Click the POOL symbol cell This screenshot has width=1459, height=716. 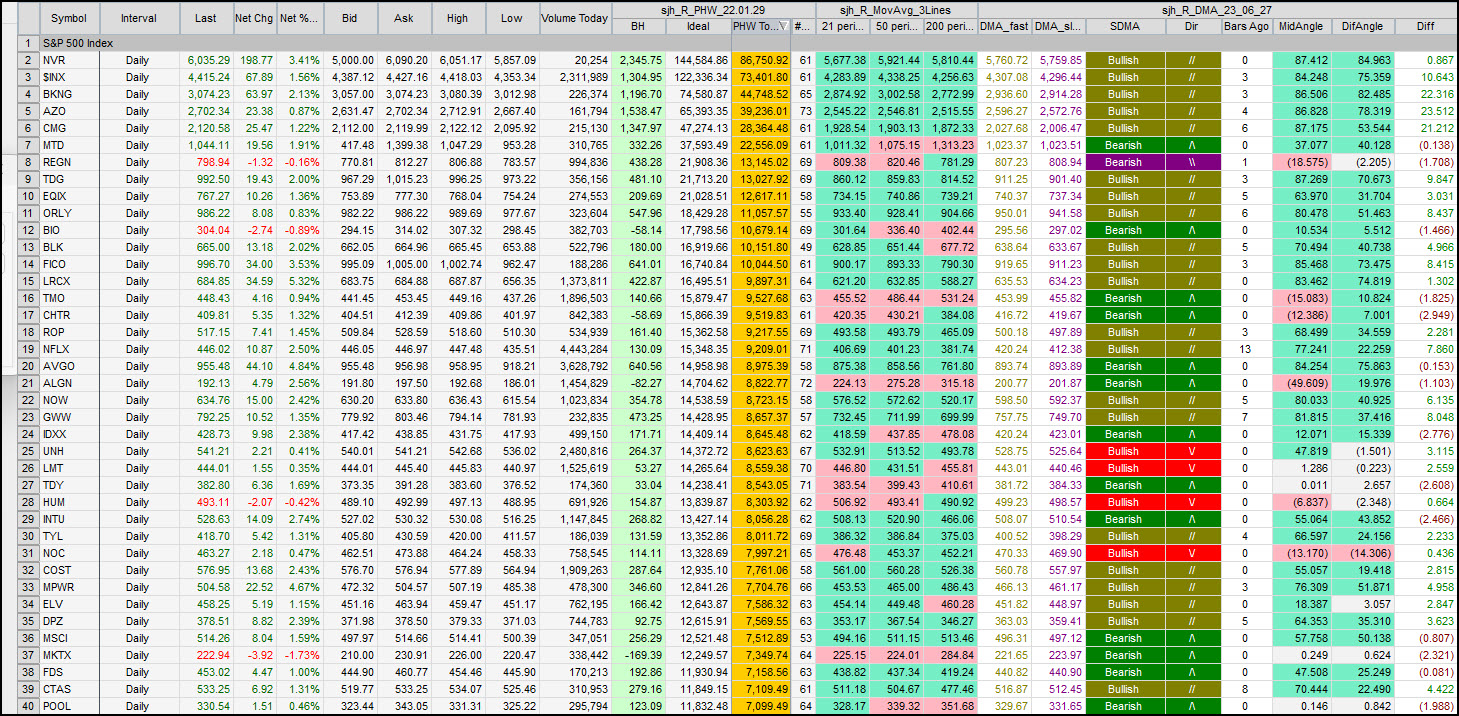(x=69, y=706)
